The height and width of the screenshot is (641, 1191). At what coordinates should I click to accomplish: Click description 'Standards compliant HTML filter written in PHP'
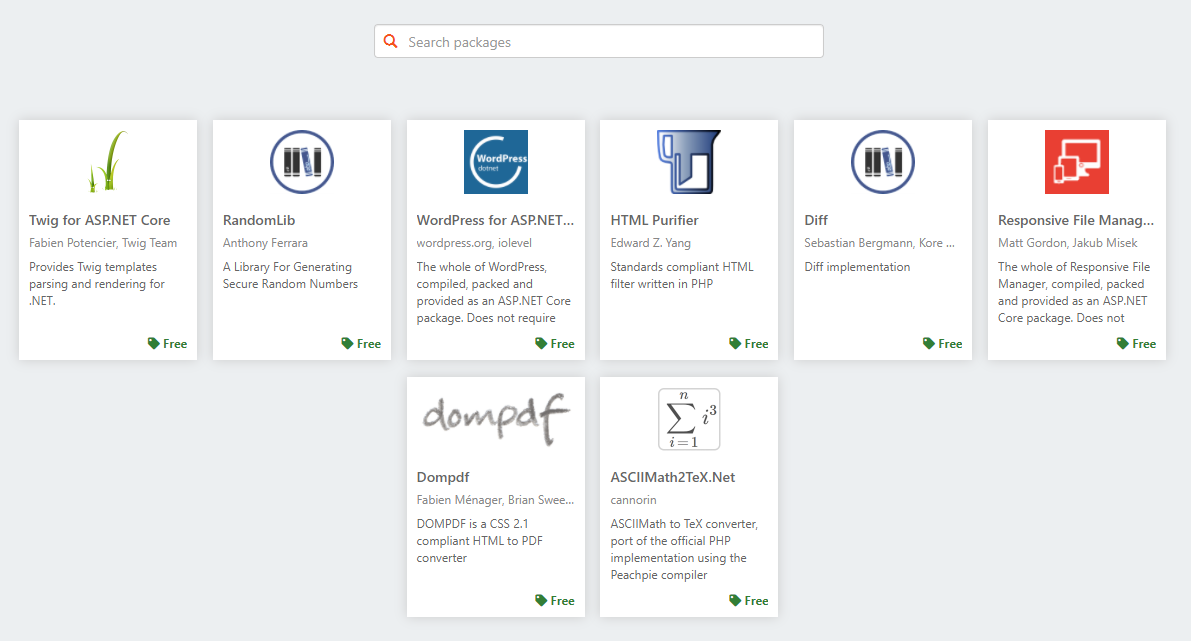tap(682, 275)
